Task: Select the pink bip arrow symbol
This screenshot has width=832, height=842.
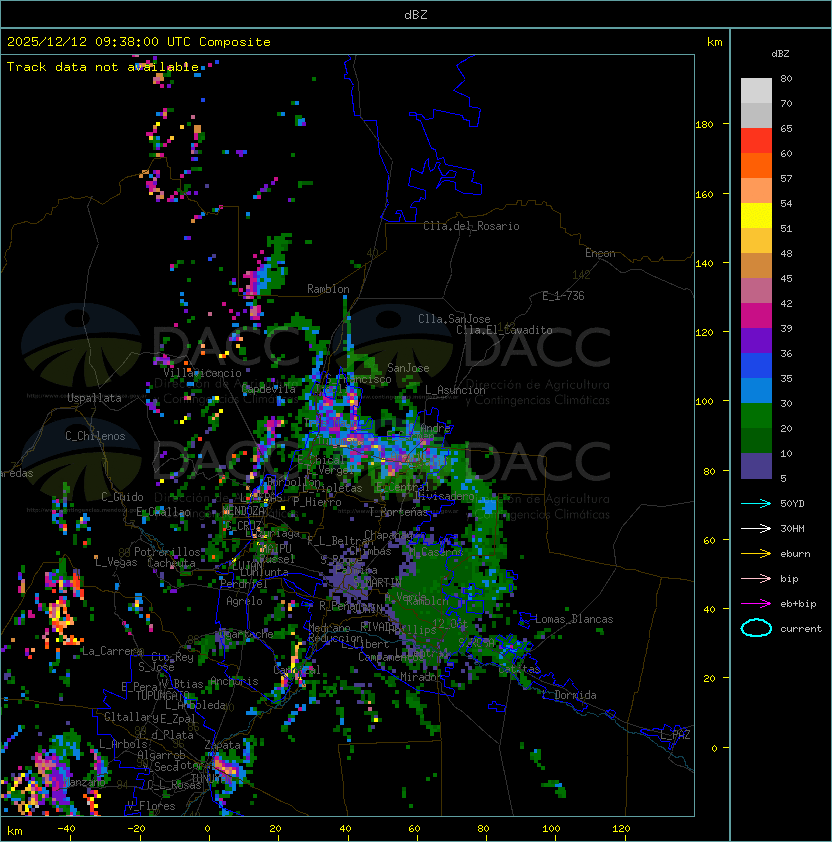Action: 756,578
